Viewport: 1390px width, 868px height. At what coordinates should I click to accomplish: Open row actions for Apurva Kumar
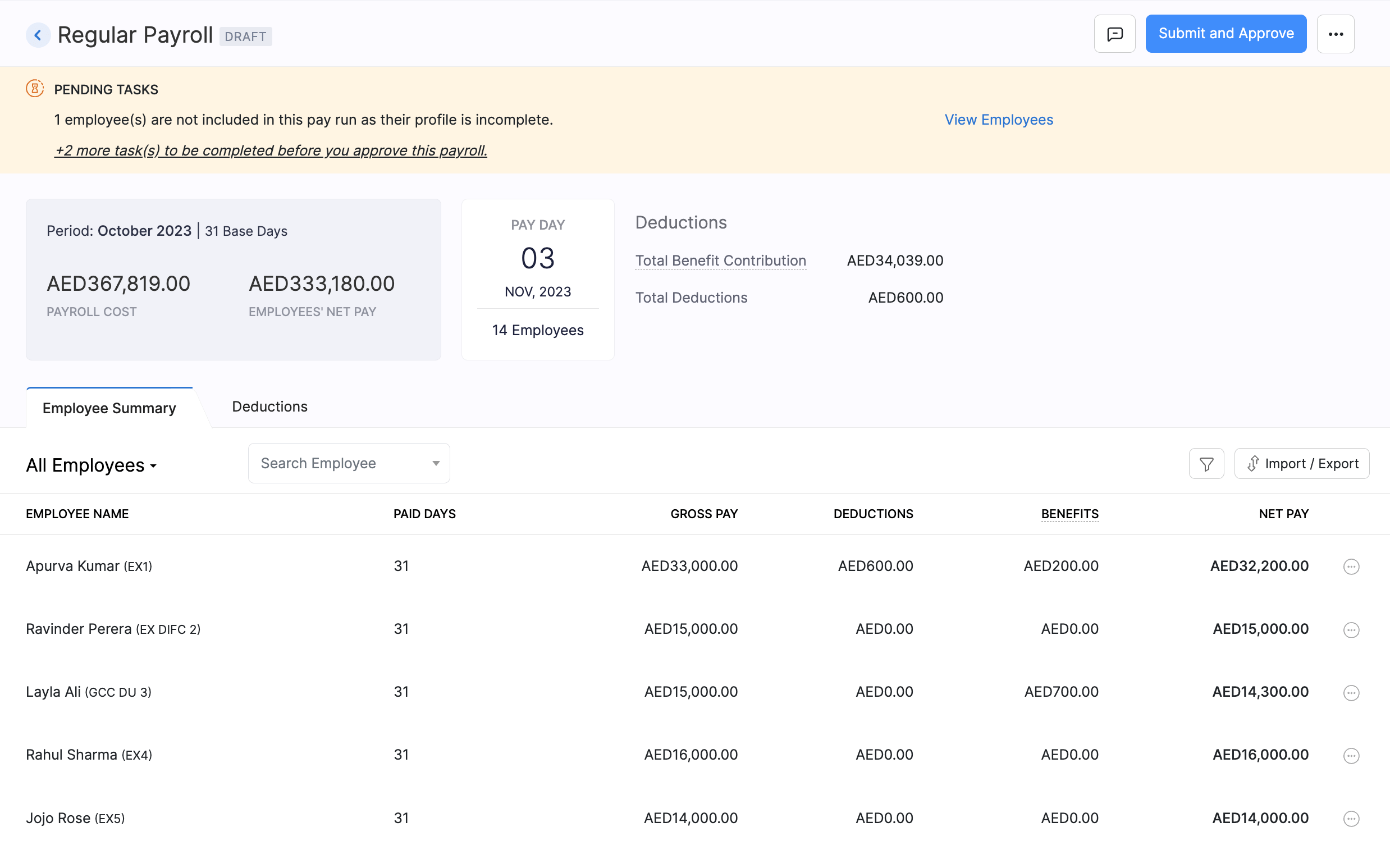click(1352, 566)
